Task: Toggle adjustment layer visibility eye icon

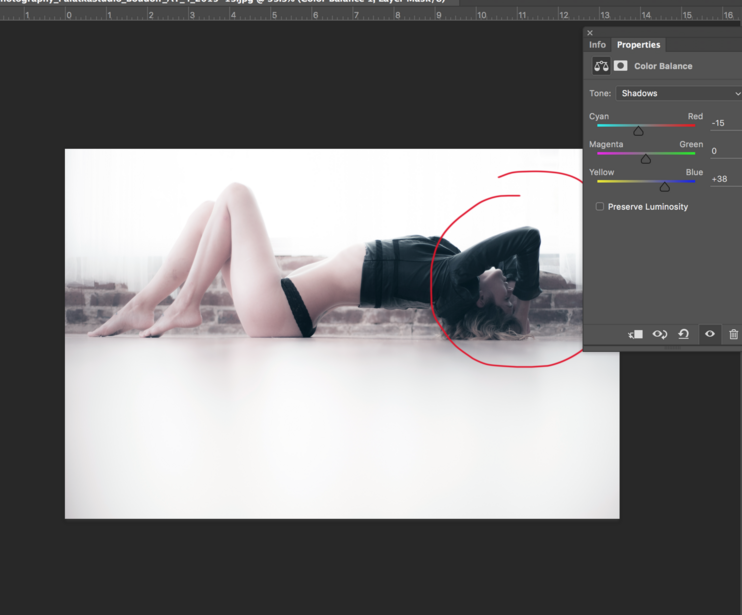Action: click(709, 334)
